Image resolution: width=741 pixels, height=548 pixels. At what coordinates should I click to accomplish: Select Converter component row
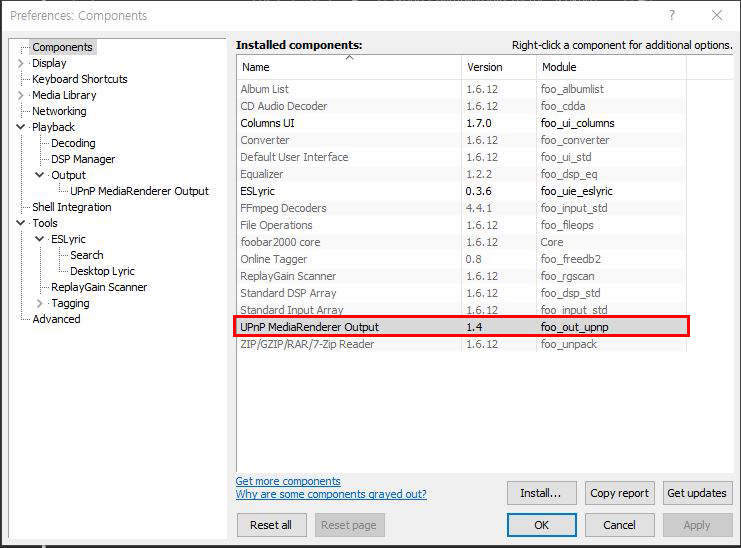click(x=462, y=140)
